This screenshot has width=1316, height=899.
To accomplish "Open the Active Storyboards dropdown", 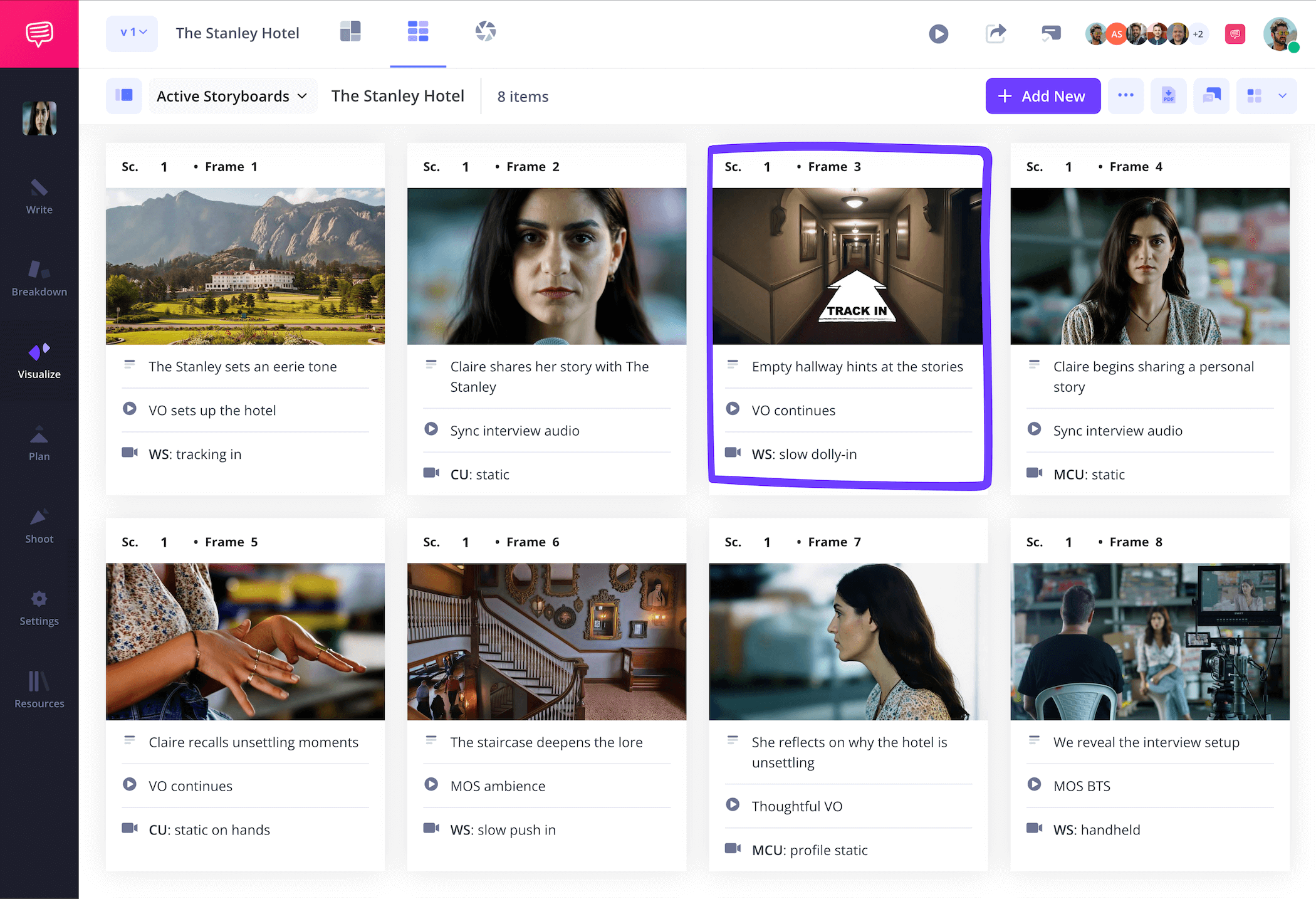I will pos(232,96).
